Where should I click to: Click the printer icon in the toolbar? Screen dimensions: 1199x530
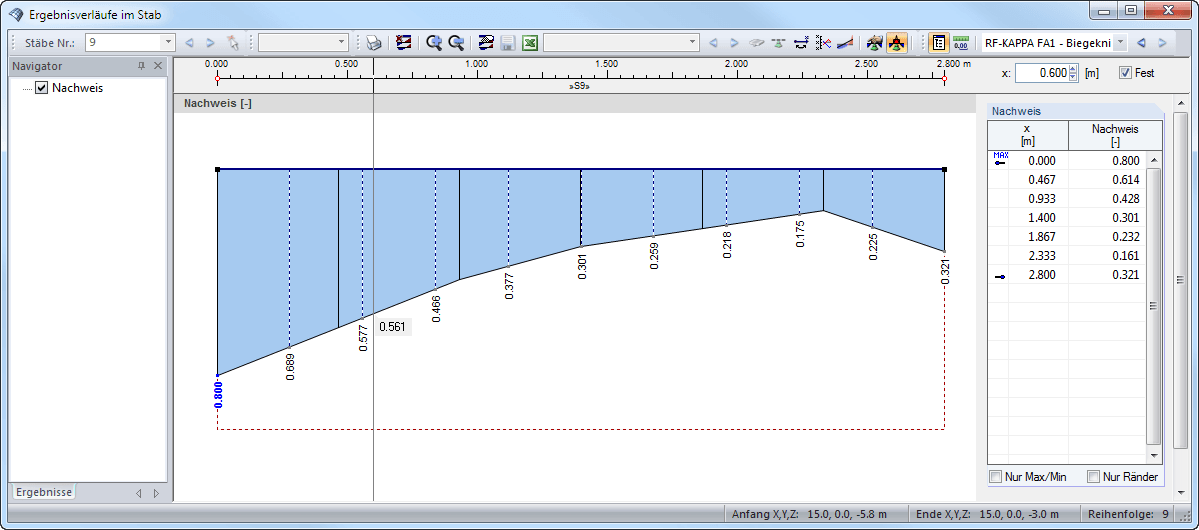pos(373,43)
